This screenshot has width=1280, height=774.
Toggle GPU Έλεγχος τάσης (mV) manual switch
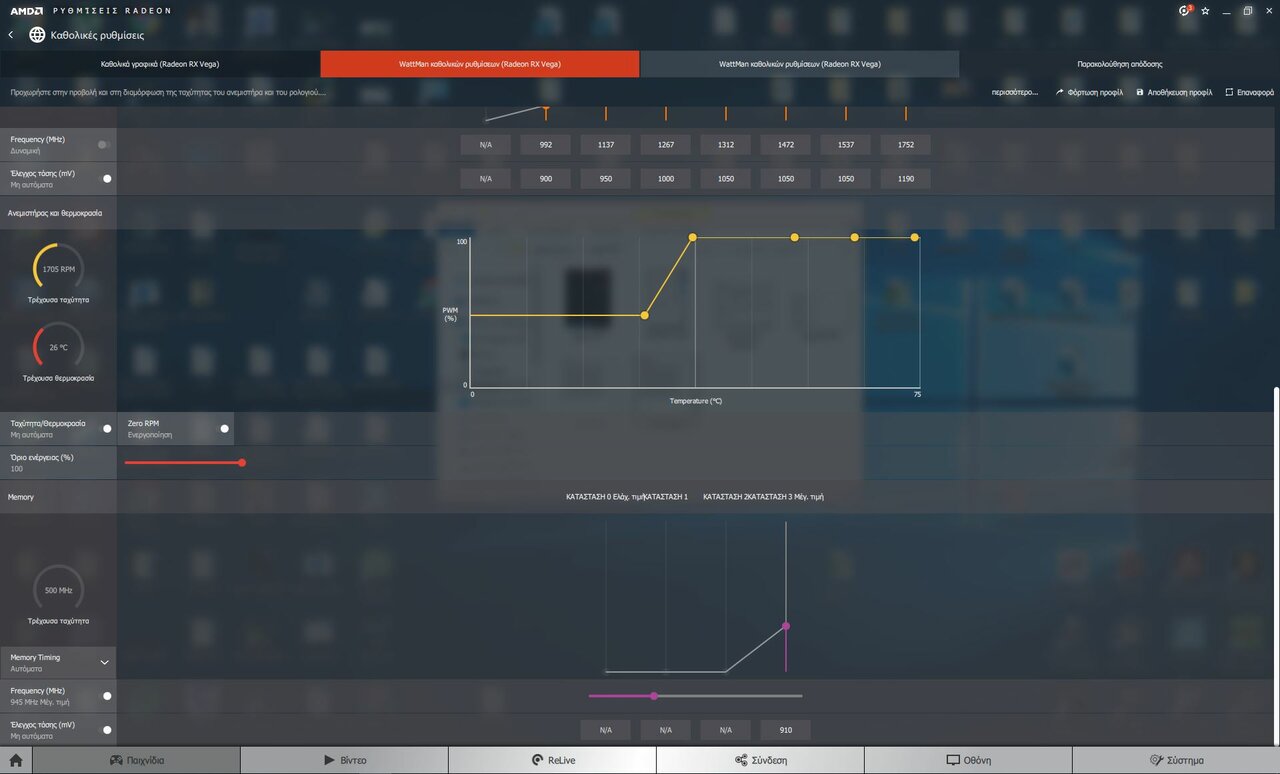[106, 179]
